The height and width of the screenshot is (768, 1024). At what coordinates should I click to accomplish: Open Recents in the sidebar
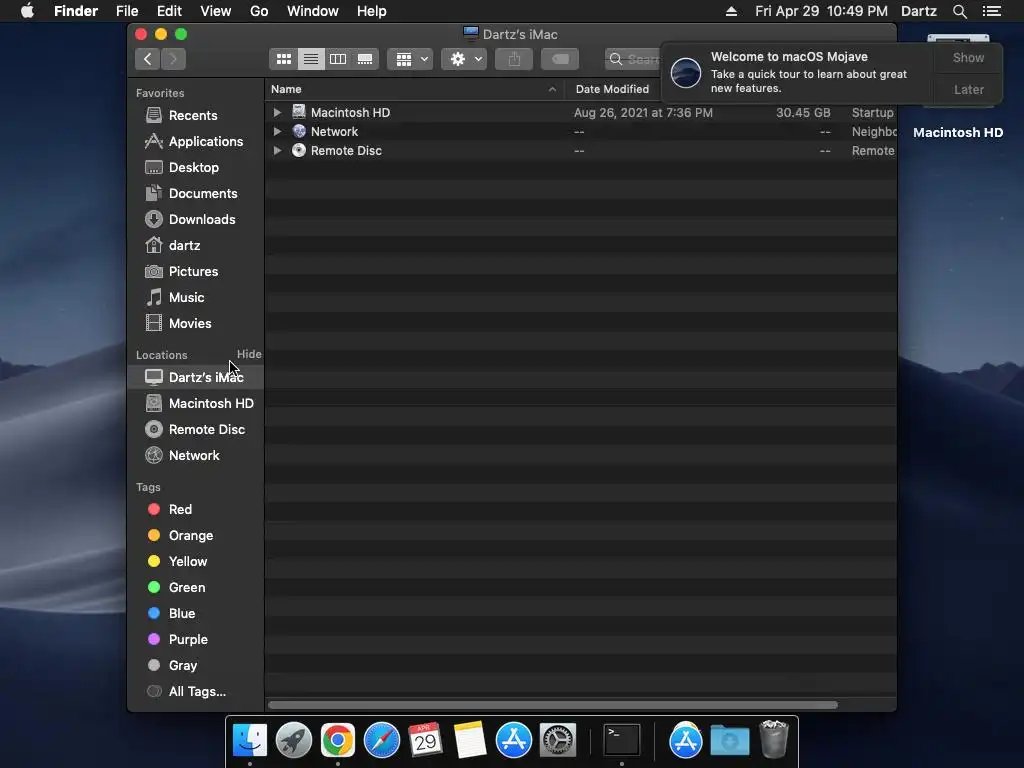(193, 116)
